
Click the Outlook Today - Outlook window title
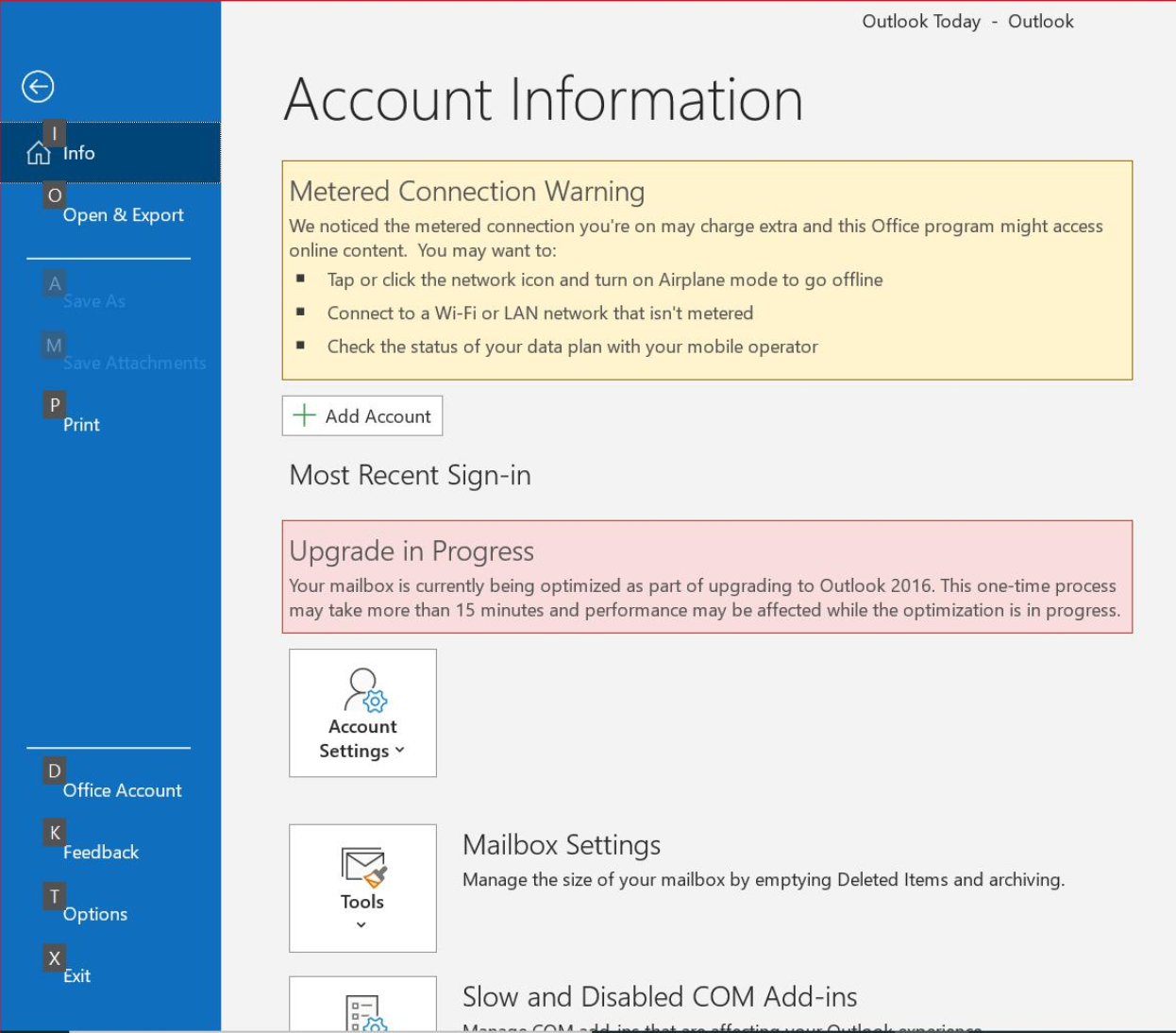point(967,21)
